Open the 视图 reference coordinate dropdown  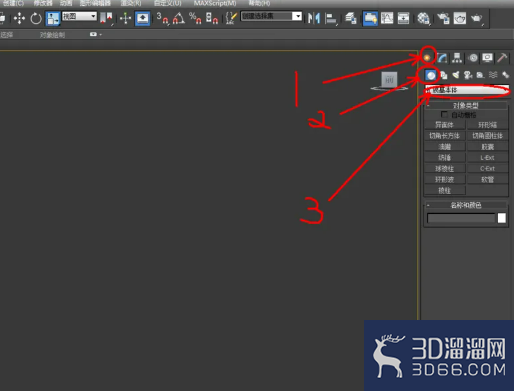tap(79, 16)
